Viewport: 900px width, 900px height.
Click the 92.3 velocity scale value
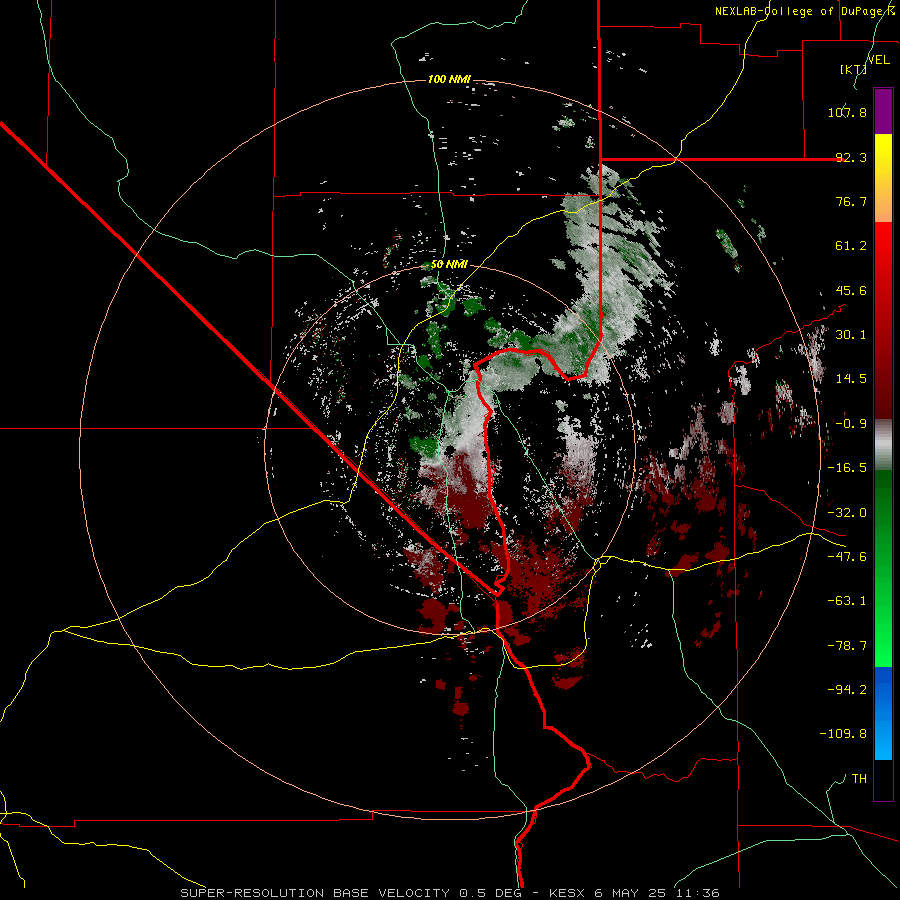851,157
